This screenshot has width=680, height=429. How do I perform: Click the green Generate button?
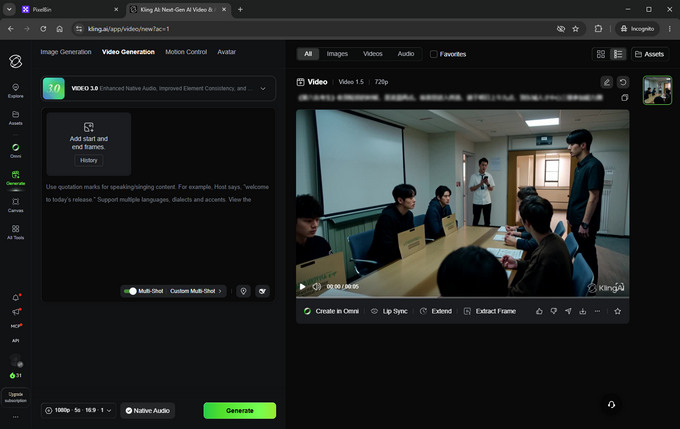click(240, 410)
